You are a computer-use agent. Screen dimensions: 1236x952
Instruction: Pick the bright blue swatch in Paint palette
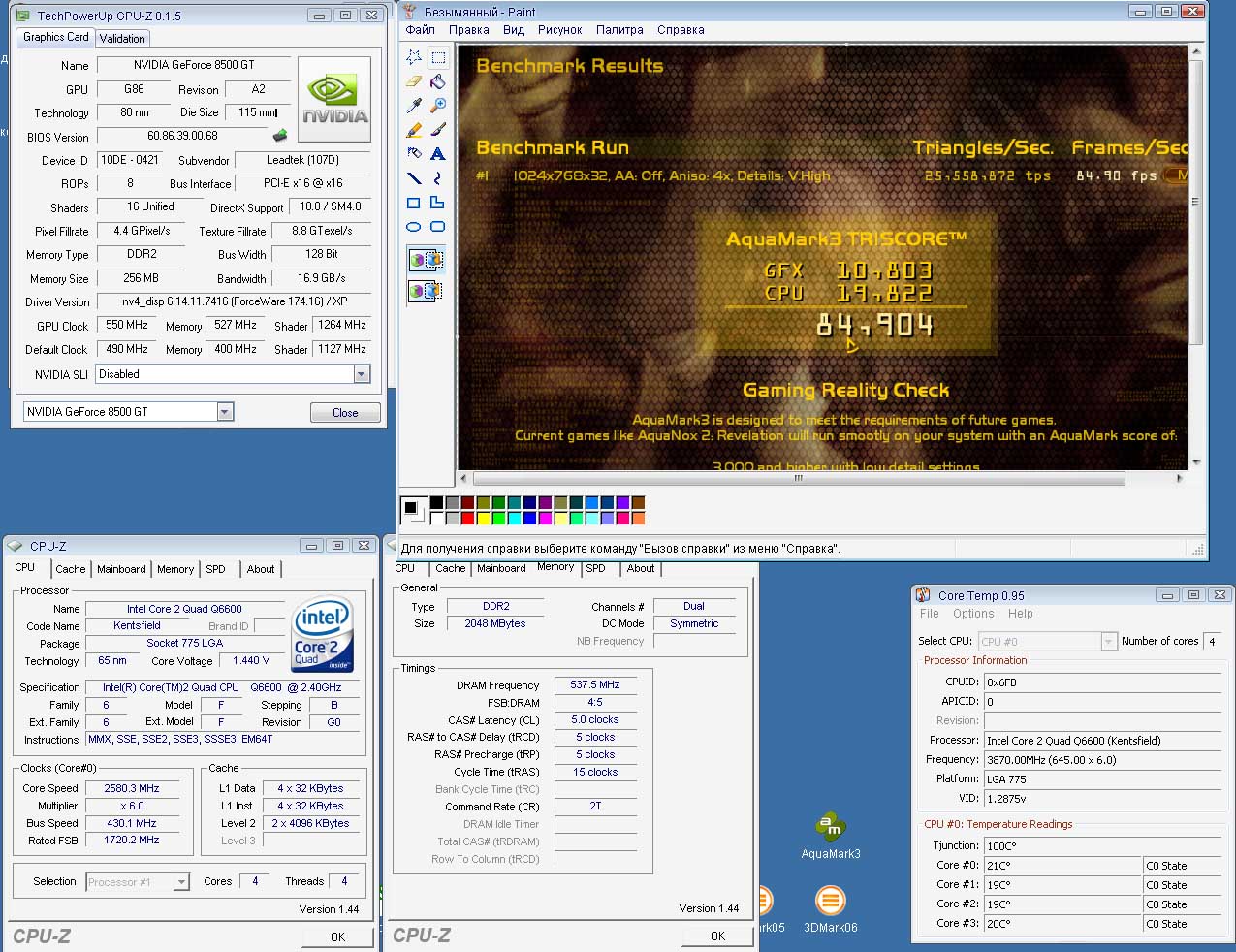click(x=530, y=519)
